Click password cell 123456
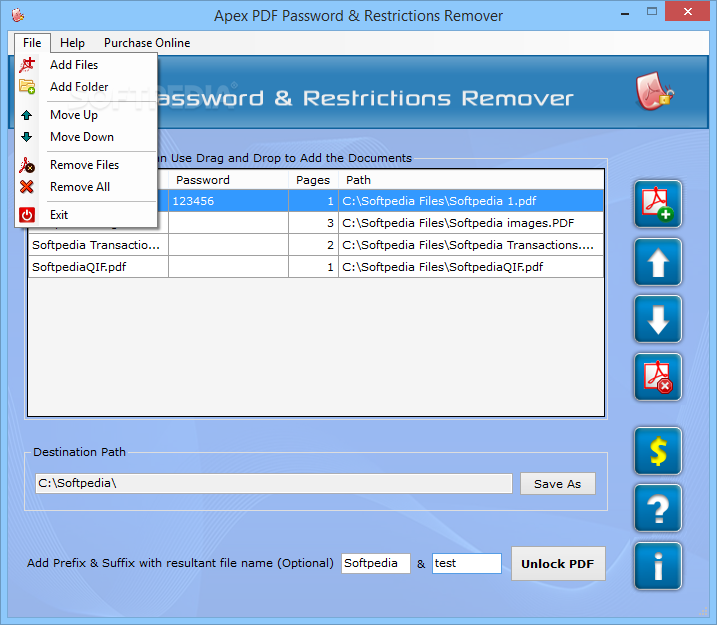 tap(228, 201)
